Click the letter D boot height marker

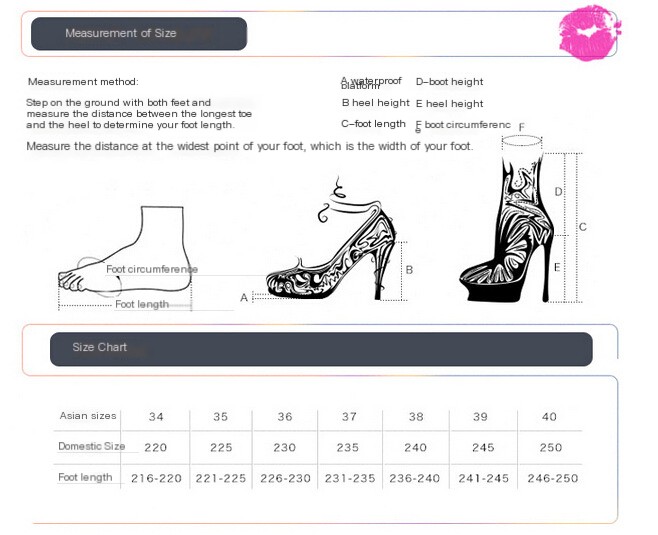558,191
